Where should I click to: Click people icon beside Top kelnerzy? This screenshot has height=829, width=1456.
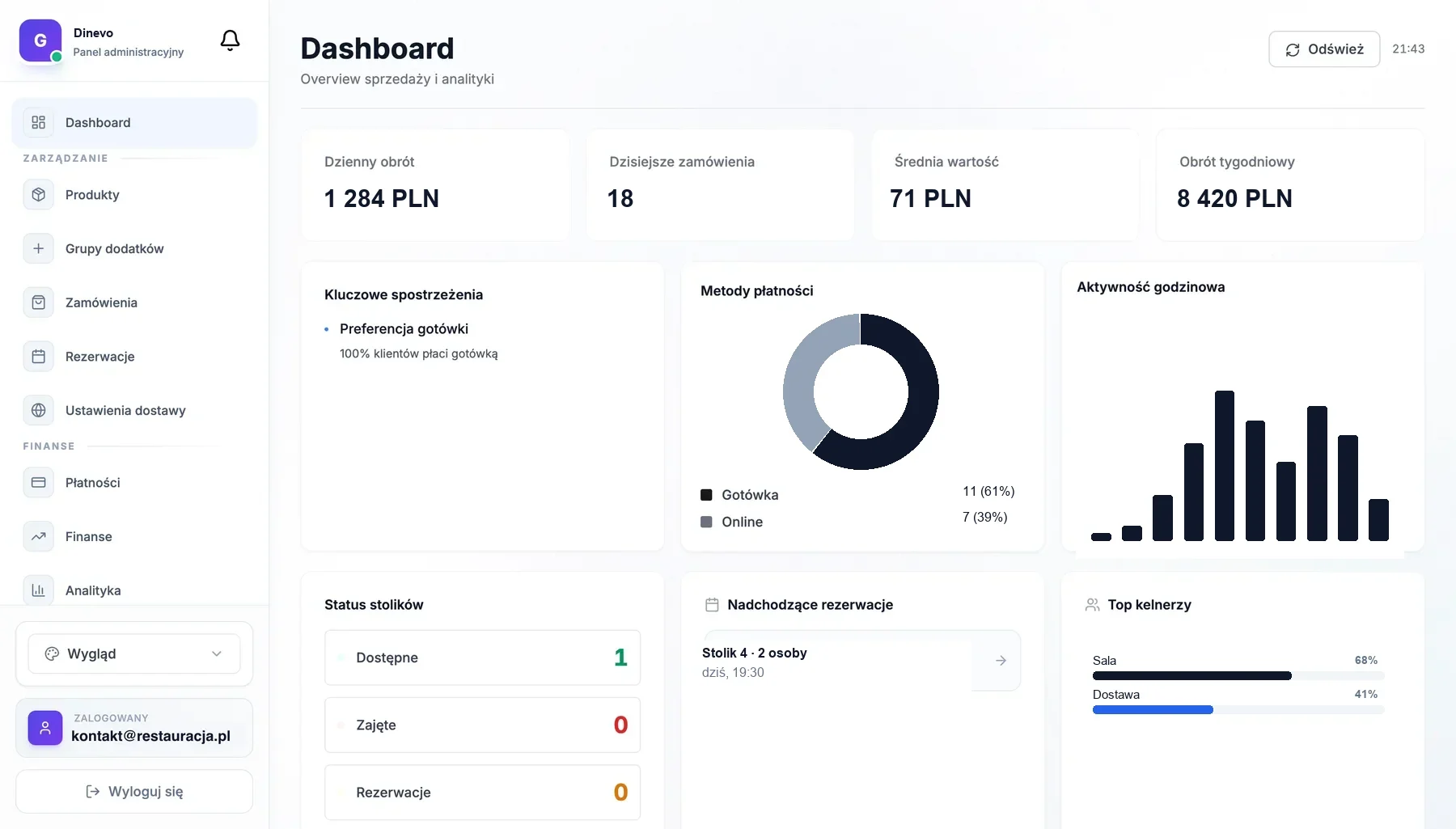1092,605
